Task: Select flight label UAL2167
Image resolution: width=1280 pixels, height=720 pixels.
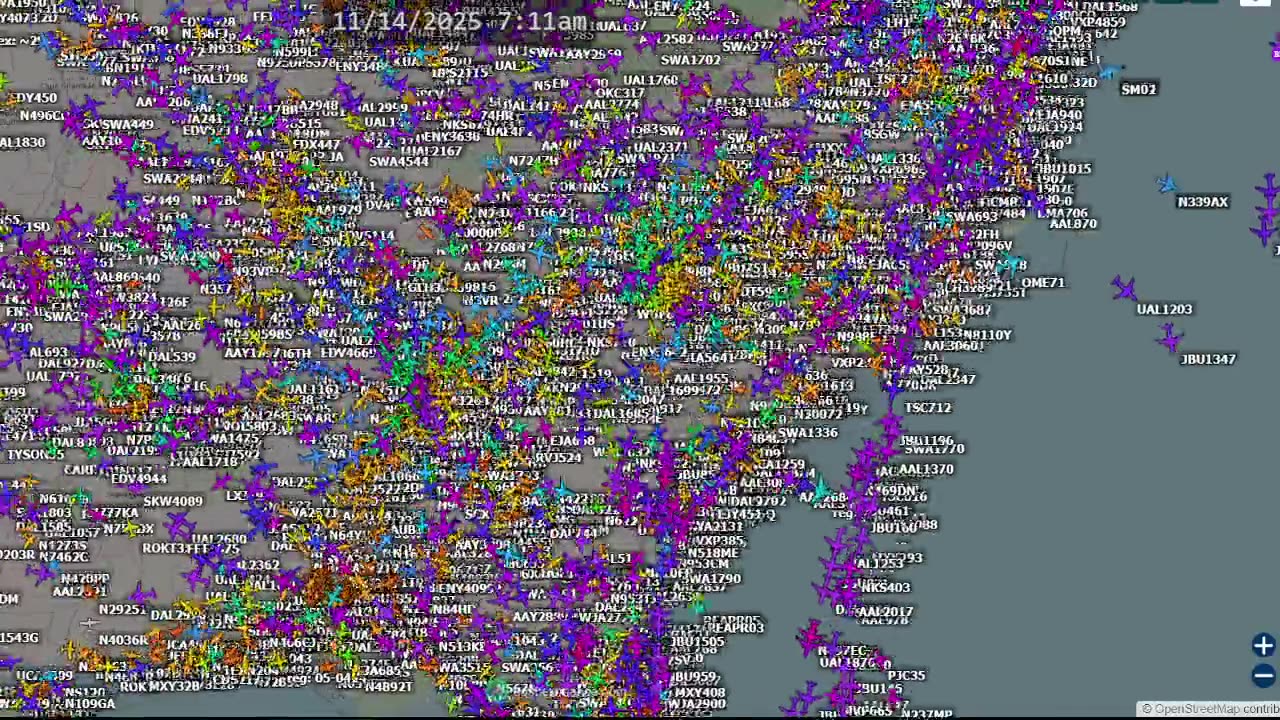Action: pyautogui.click(x=434, y=151)
